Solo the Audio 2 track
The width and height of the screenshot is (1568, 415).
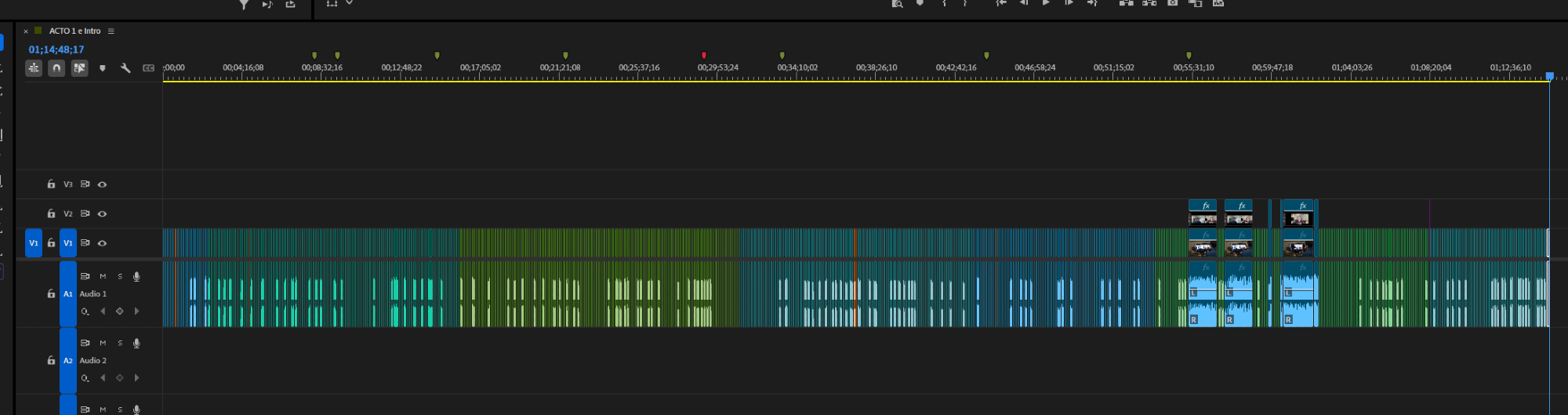tap(120, 343)
